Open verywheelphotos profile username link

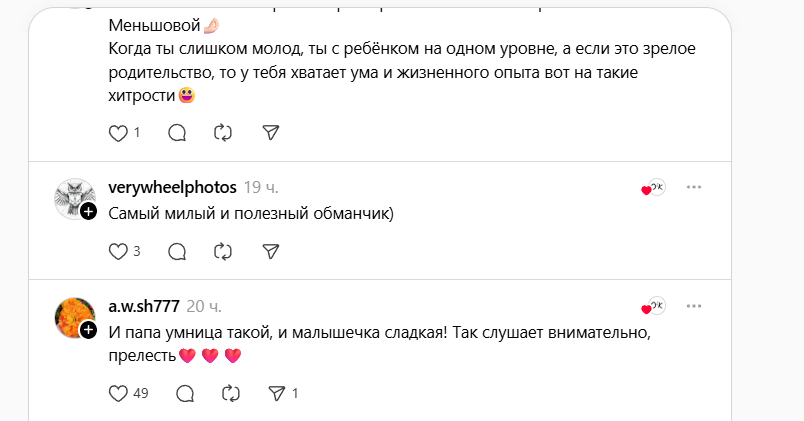pos(171,188)
